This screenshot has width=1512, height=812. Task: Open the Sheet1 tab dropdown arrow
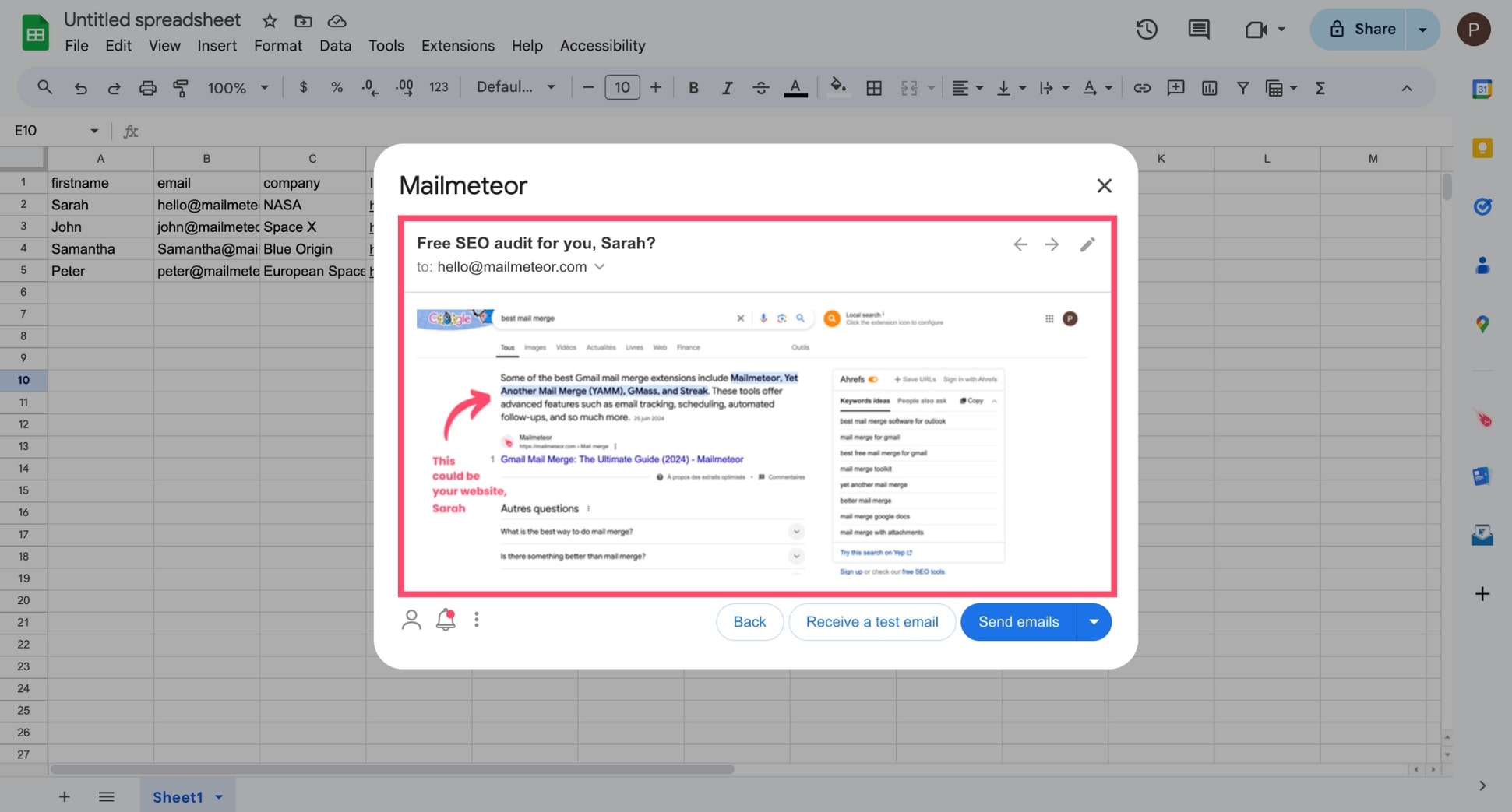pos(219,796)
